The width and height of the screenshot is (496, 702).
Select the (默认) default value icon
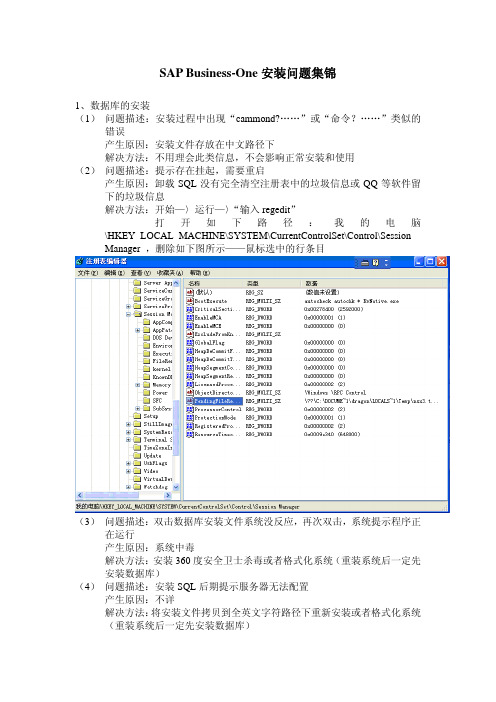(190, 292)
